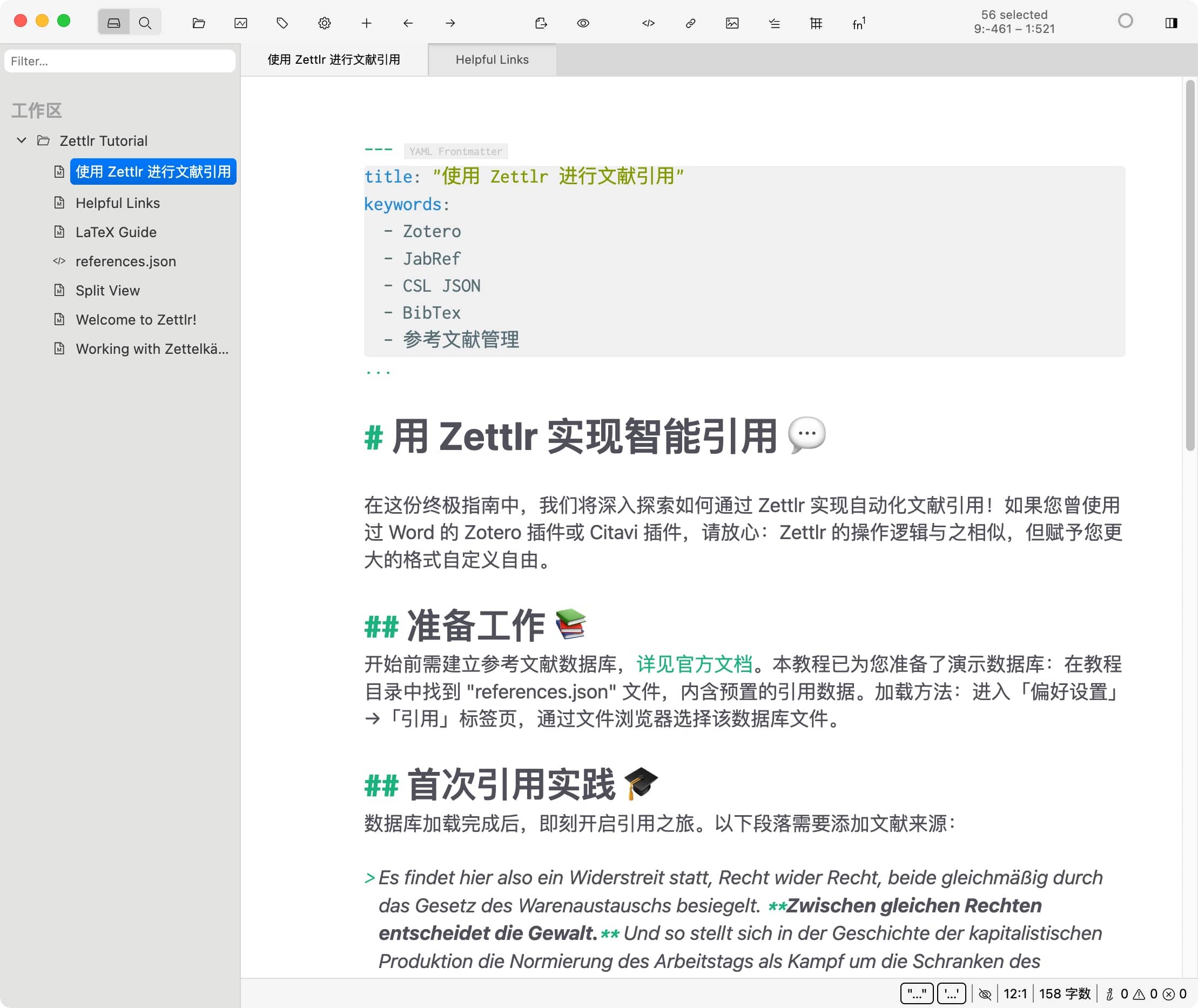Open references.json in file tree
This screenshot has width=1198, height=1008.
pyautogui.click(x=126, y=261)
